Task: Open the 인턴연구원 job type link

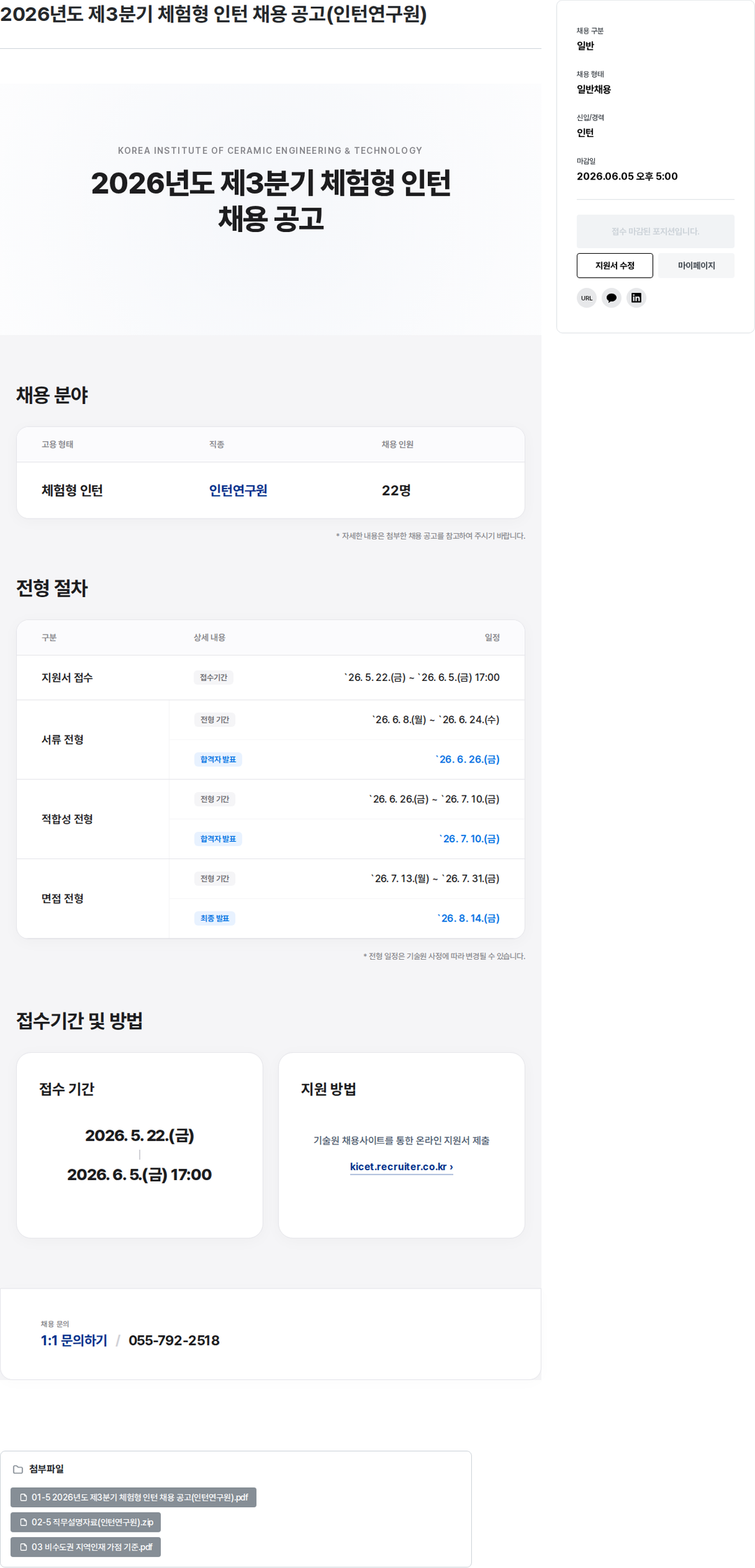Action: [238, 491]
